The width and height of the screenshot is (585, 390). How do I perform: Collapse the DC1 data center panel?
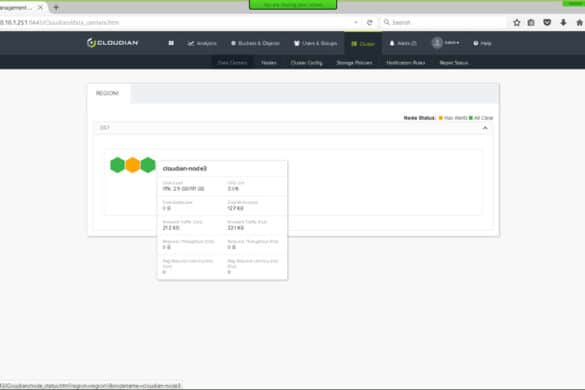tap(485, 128)
